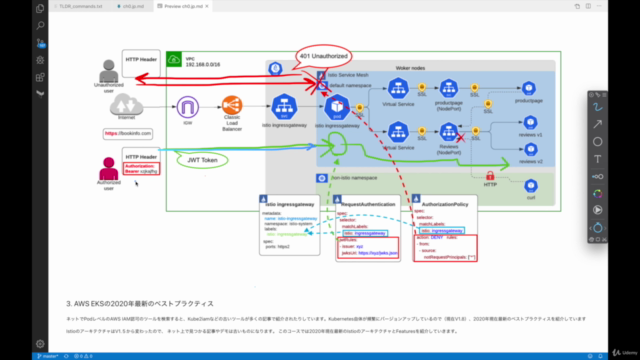Select the arrow annotation tool
This screenshot has width=640, height=360.
(598, 124)
